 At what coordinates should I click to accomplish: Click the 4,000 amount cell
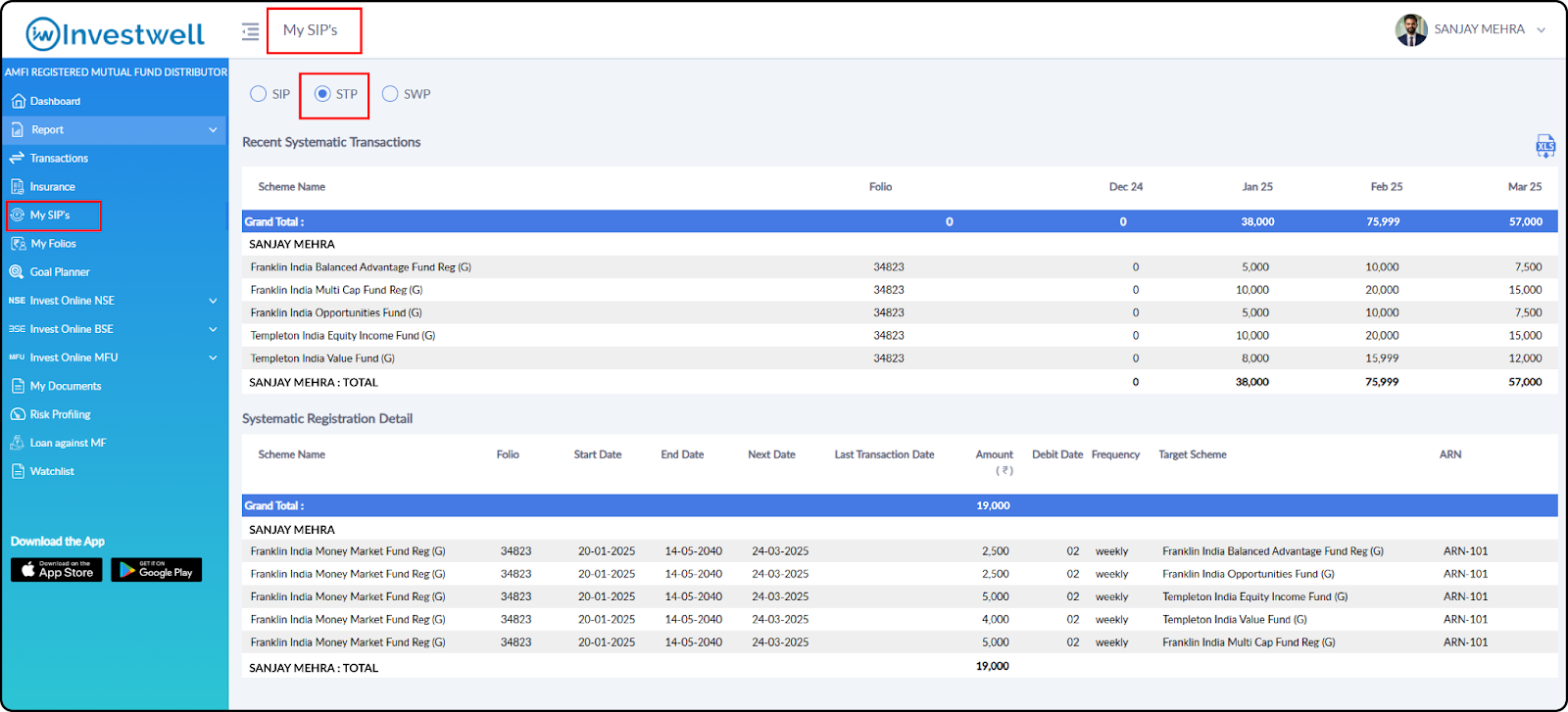pos(996,619)
